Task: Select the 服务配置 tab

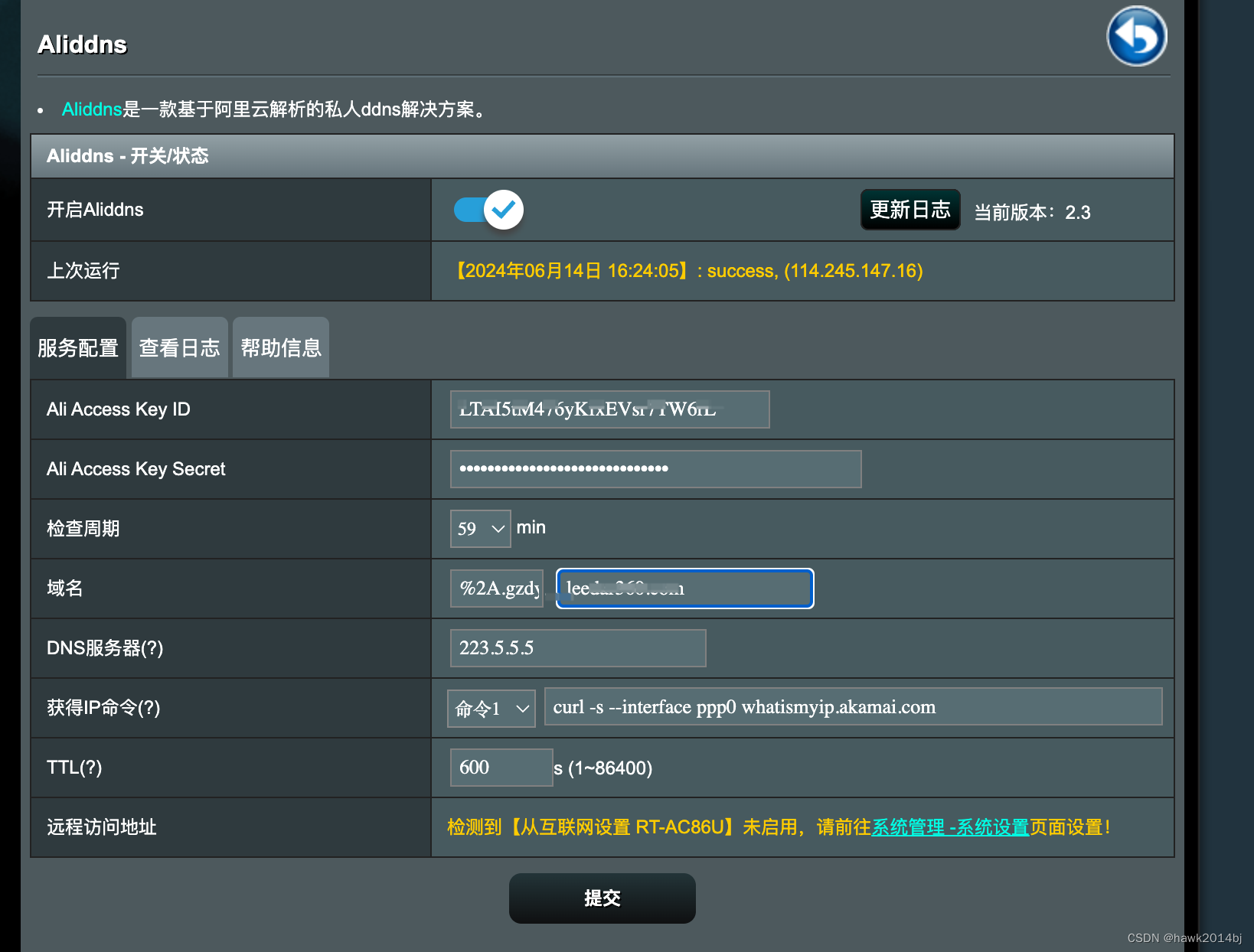Action: (x=77, y=347)
